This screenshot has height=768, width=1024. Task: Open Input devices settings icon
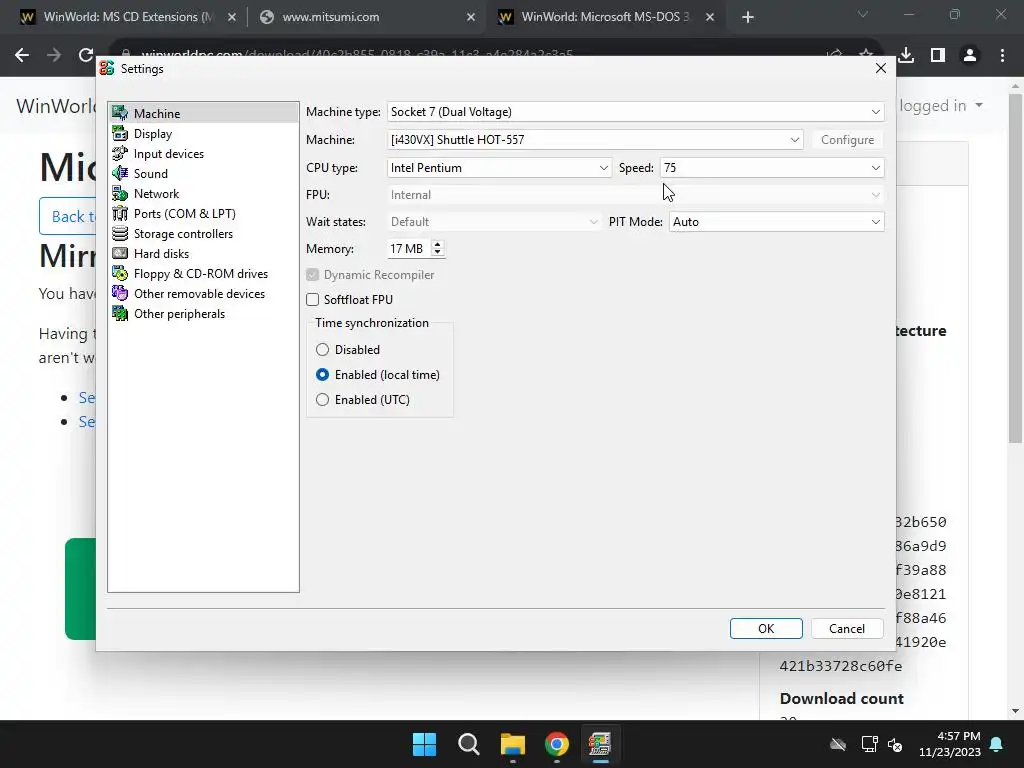[x=120, y=153]
